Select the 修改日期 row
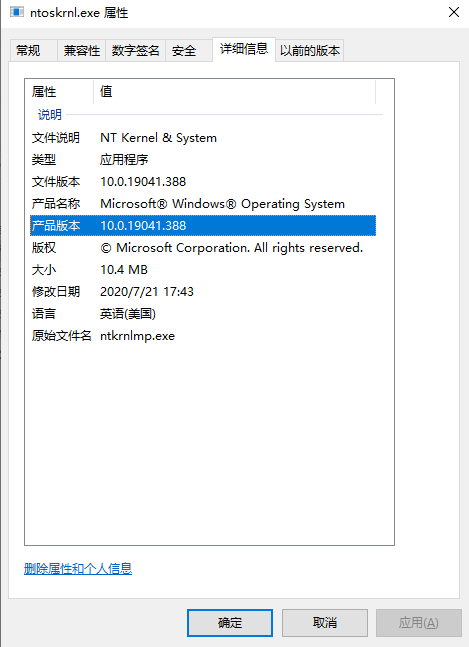 point(203,292)
